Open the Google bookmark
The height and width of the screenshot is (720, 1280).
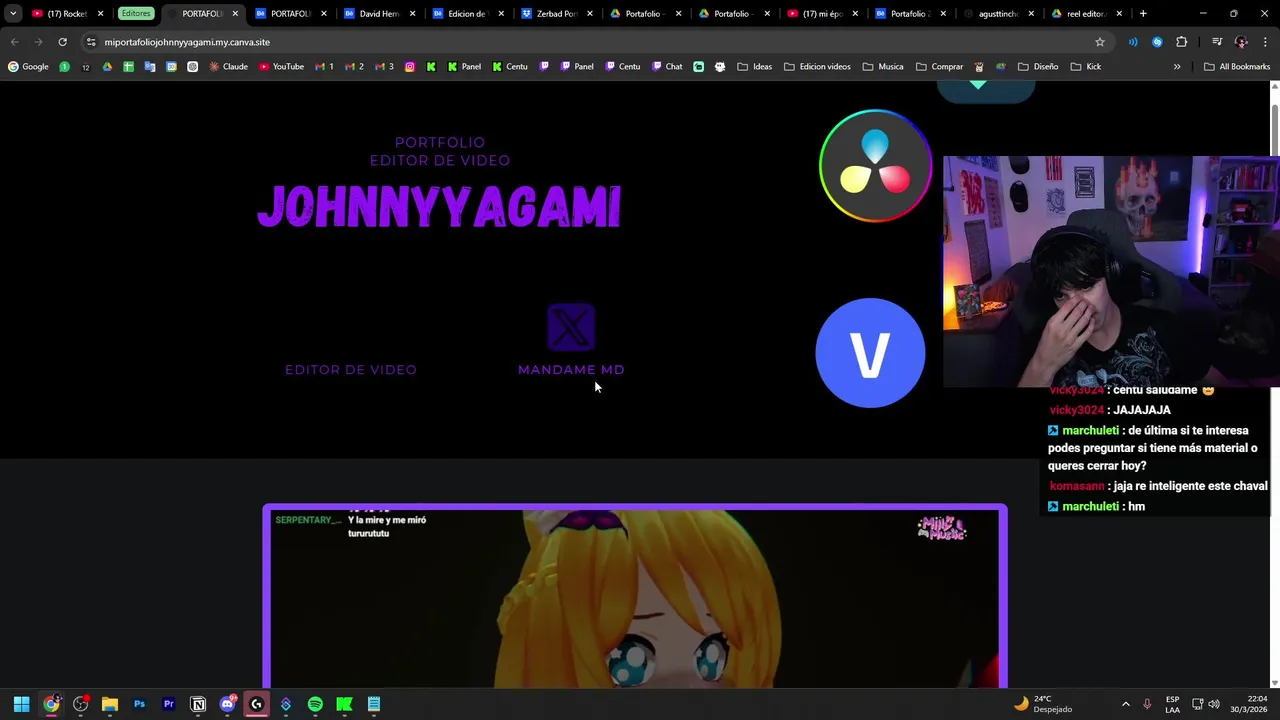[28, 67]
